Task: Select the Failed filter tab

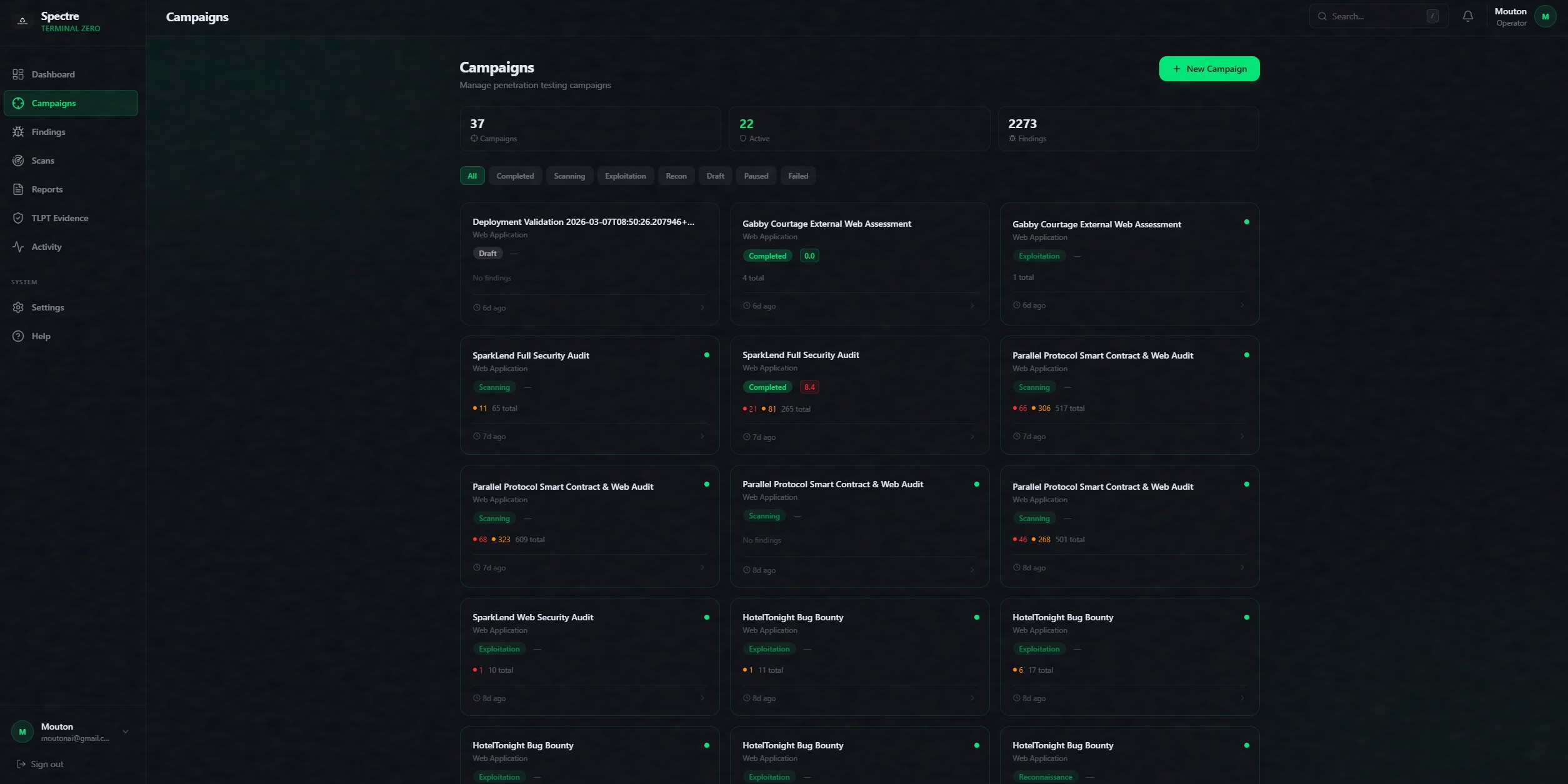Action: coord(797,176)
